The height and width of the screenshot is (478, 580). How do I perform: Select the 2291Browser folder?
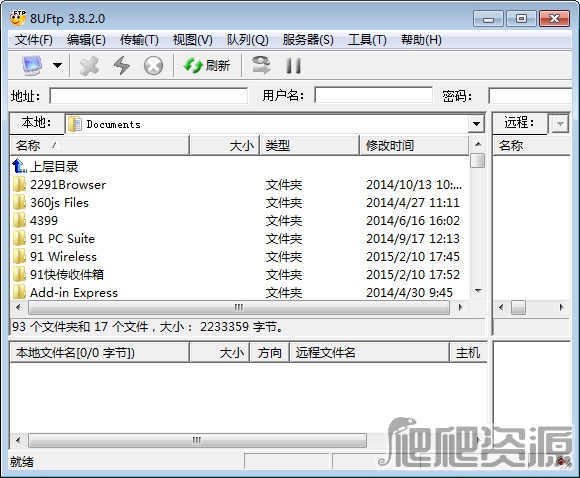[68, 185]
